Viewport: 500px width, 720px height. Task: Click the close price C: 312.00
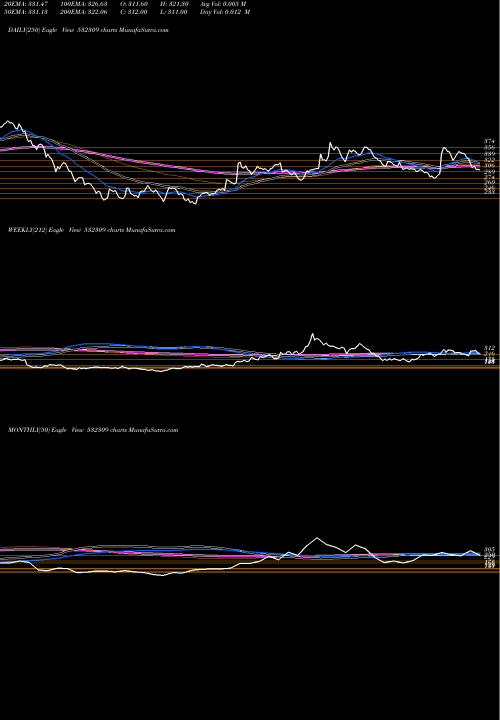pos(134,12)
